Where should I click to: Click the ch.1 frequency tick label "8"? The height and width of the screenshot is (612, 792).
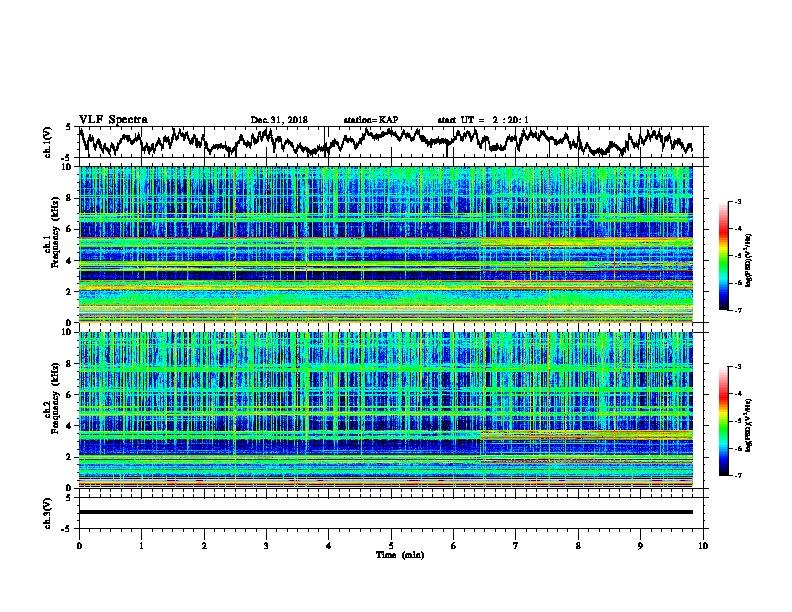pos(70,198)
